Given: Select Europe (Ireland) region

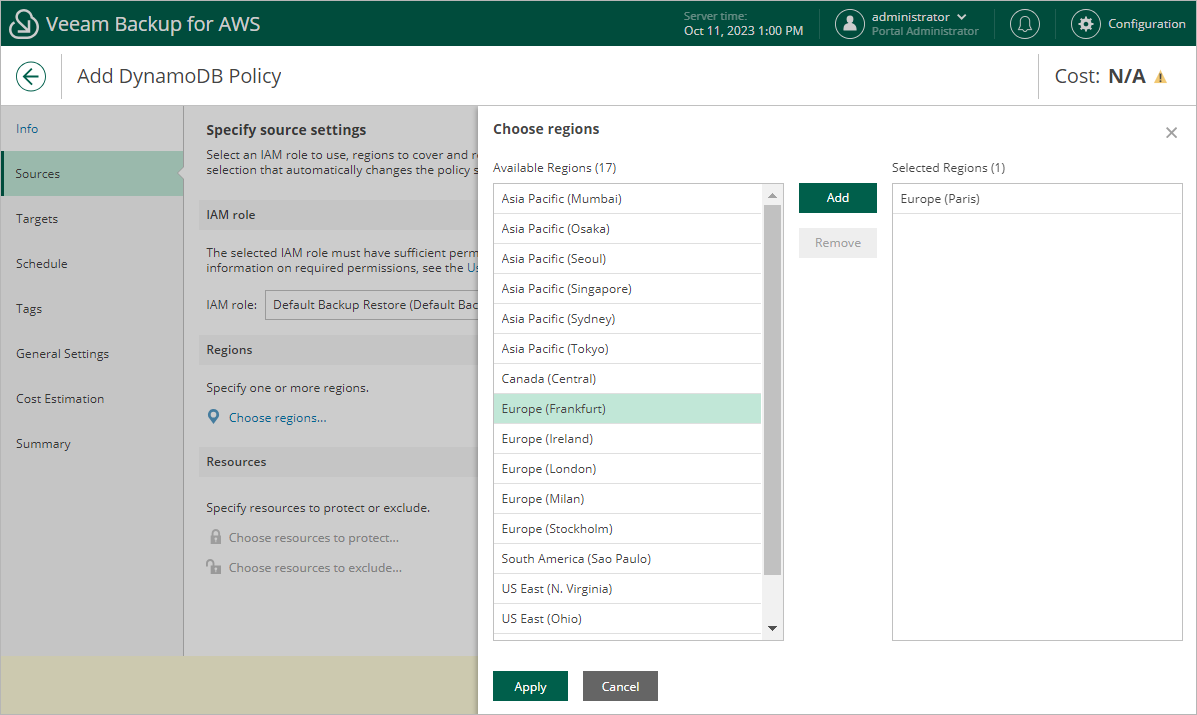Looking at the screenshot, I should (628, 439).
